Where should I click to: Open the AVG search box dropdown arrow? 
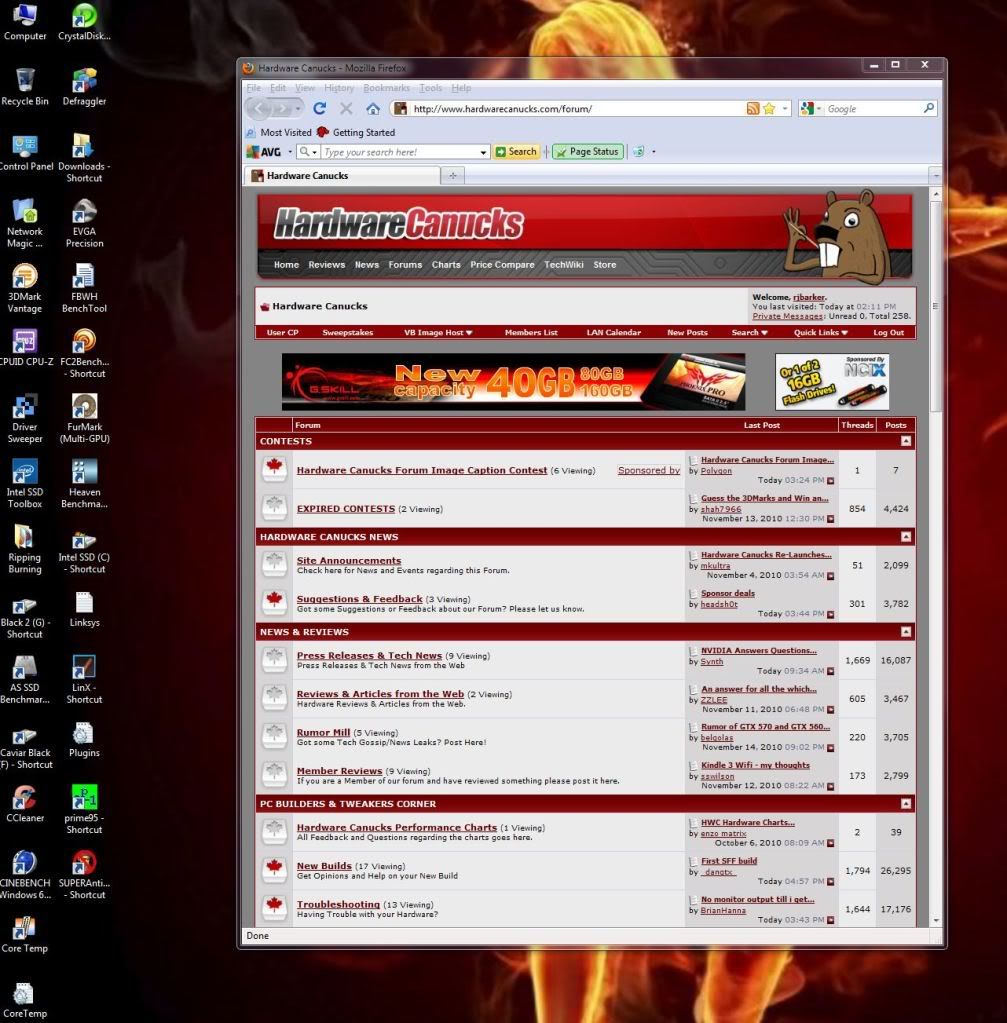pos(483,152)
